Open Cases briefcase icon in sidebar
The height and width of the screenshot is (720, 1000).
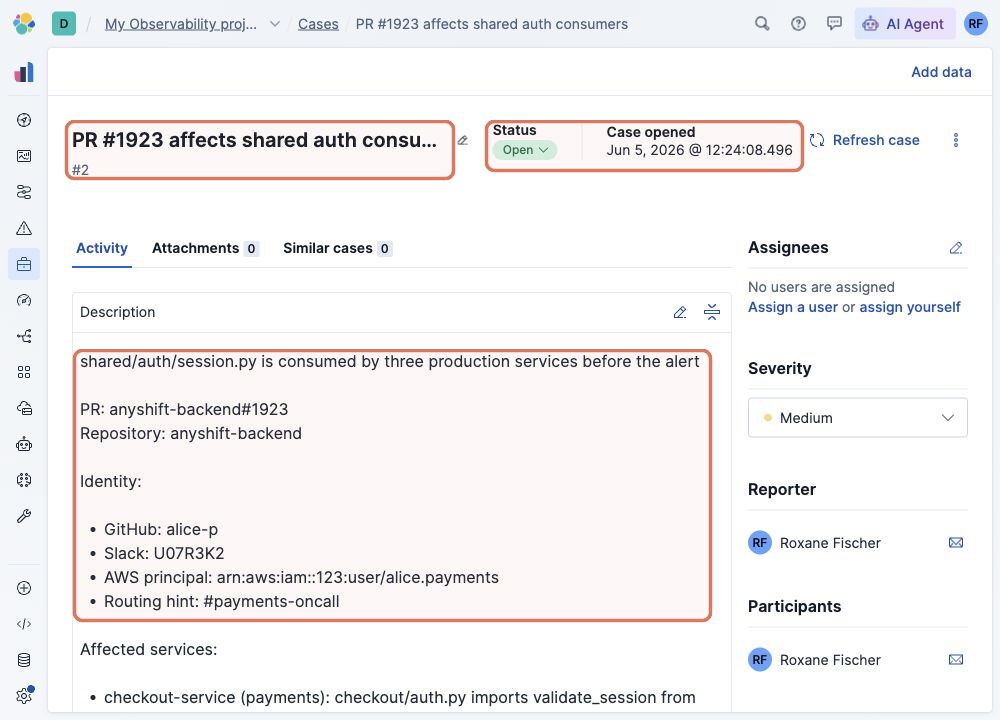pyautogui.click(x=24, y=264)
